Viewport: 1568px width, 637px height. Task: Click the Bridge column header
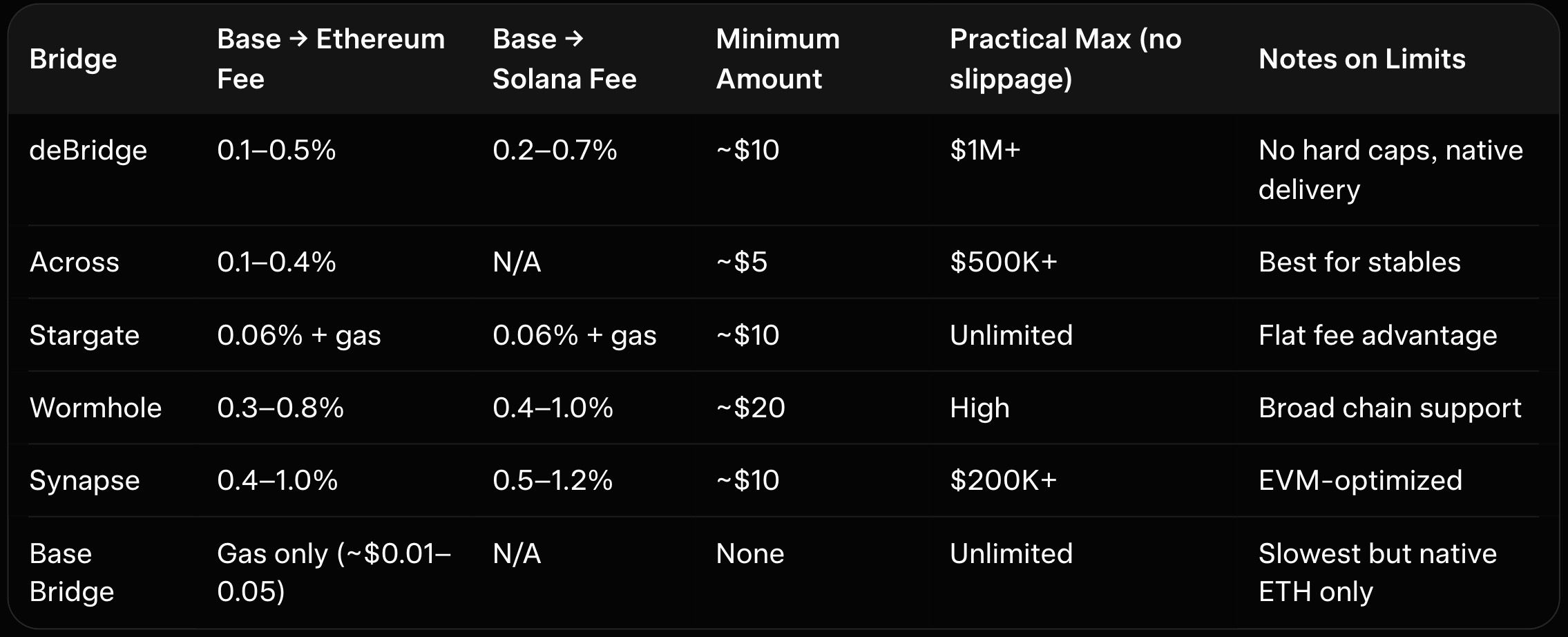pos(73,59)
